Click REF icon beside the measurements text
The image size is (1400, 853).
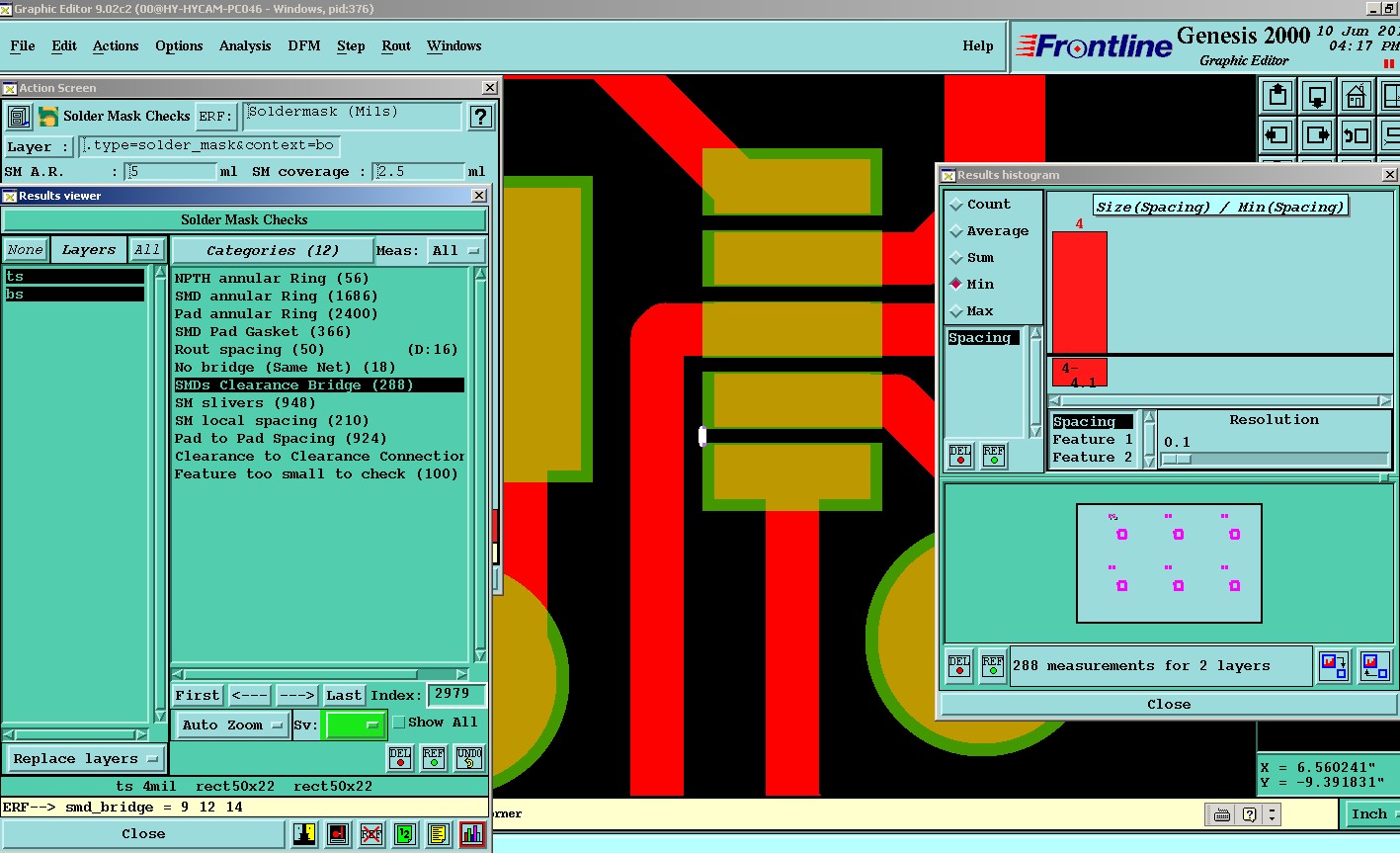click(x=993, y=666)
